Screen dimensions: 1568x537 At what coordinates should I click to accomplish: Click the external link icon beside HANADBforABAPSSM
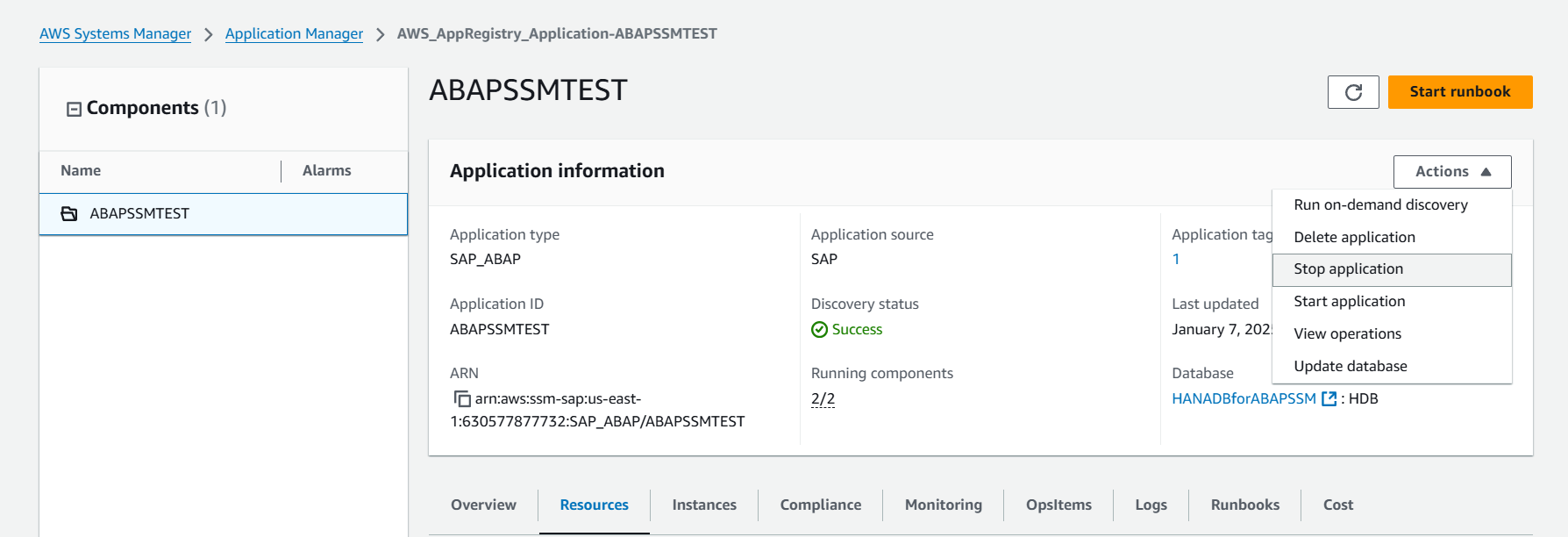(1329, 399)
